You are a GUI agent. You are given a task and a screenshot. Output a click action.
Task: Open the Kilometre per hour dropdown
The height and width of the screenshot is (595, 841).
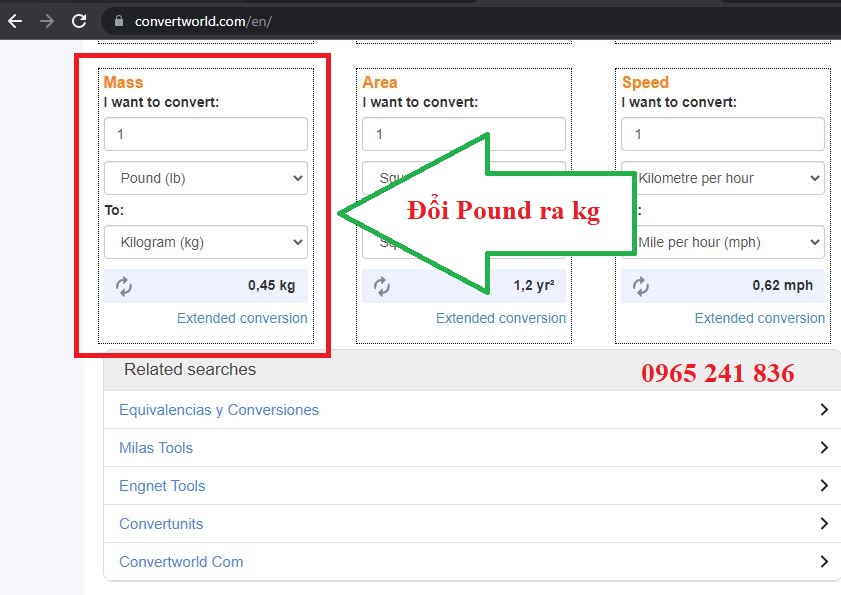pos(722,177)
